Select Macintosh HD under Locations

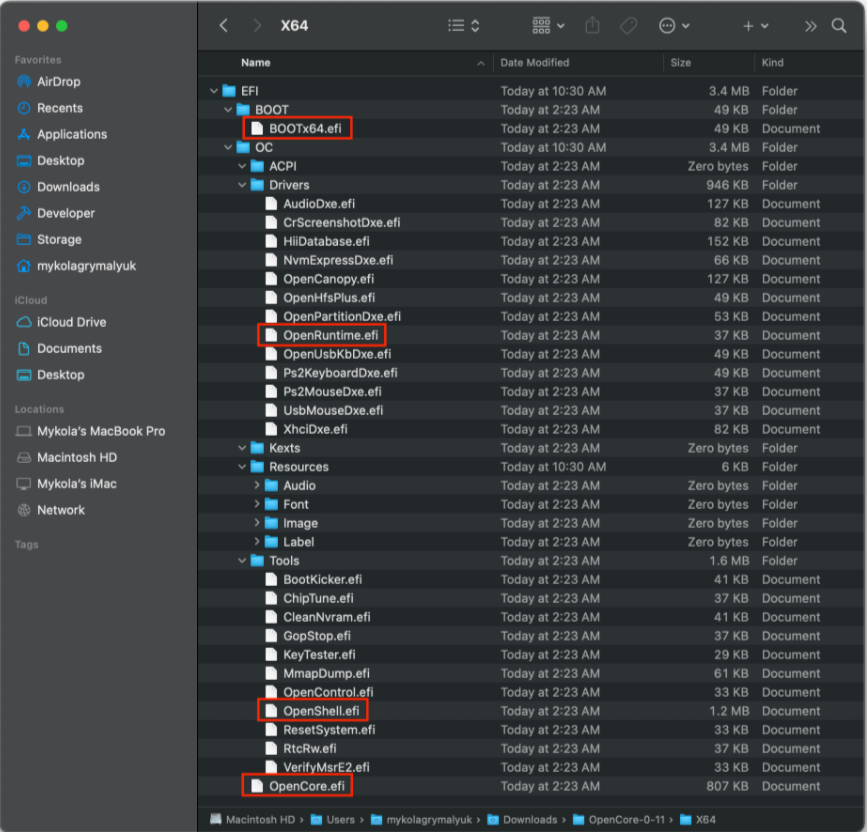(77, 457)
